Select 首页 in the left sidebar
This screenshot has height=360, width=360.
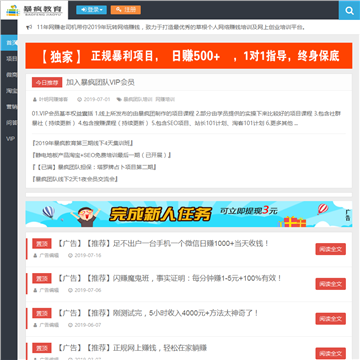(x=9, y=43)
